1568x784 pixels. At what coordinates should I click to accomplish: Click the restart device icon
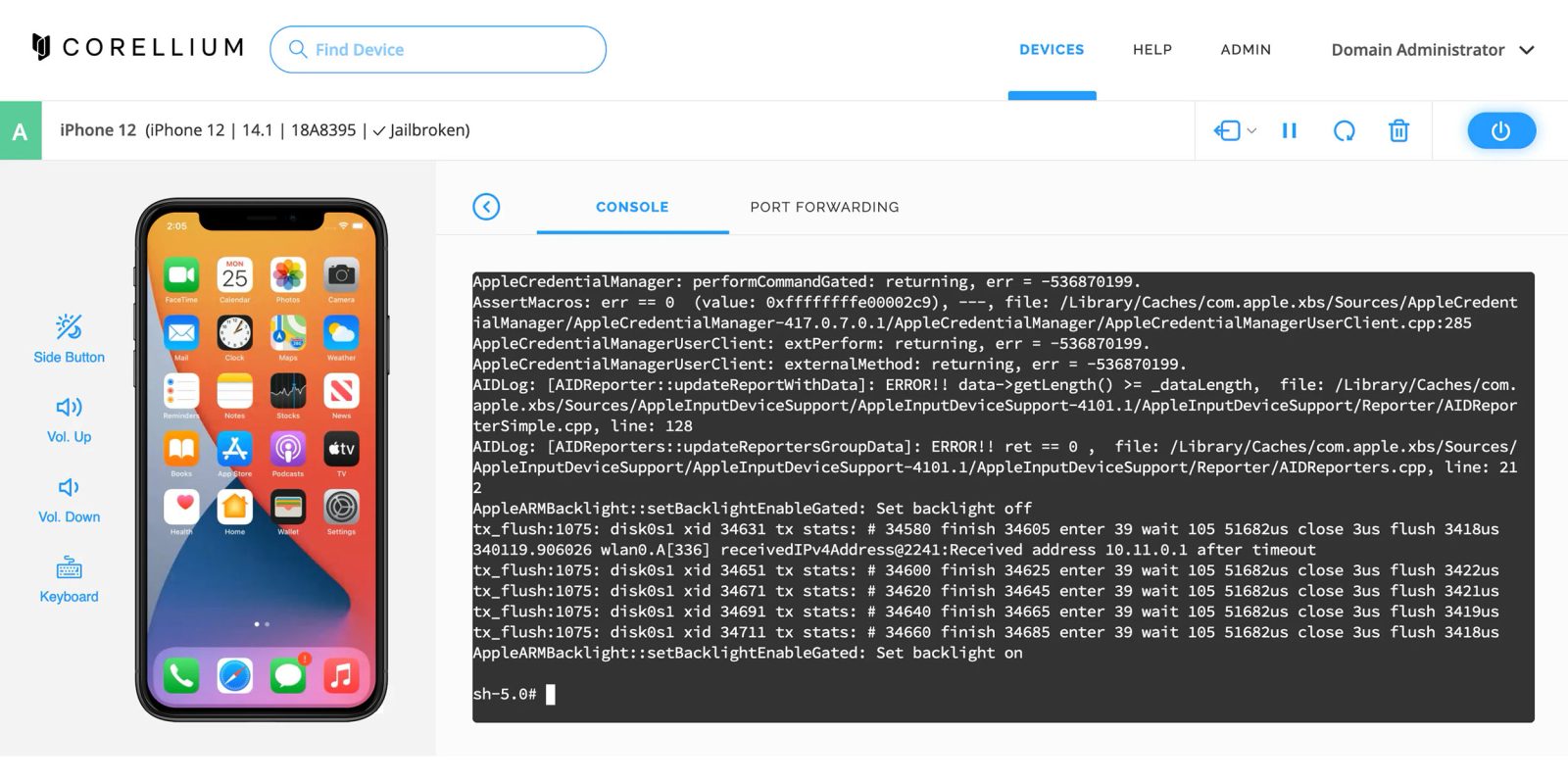[x=1344, y=130]
